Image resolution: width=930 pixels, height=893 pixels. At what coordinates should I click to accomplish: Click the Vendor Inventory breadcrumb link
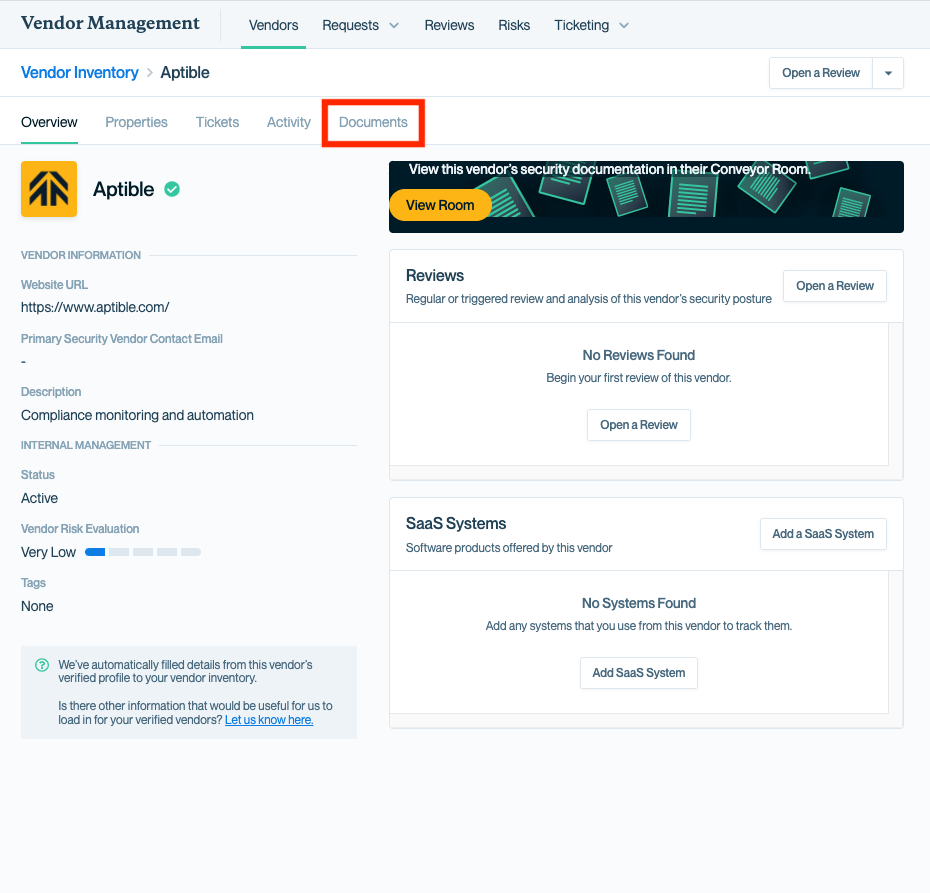(x=79, y=72)
